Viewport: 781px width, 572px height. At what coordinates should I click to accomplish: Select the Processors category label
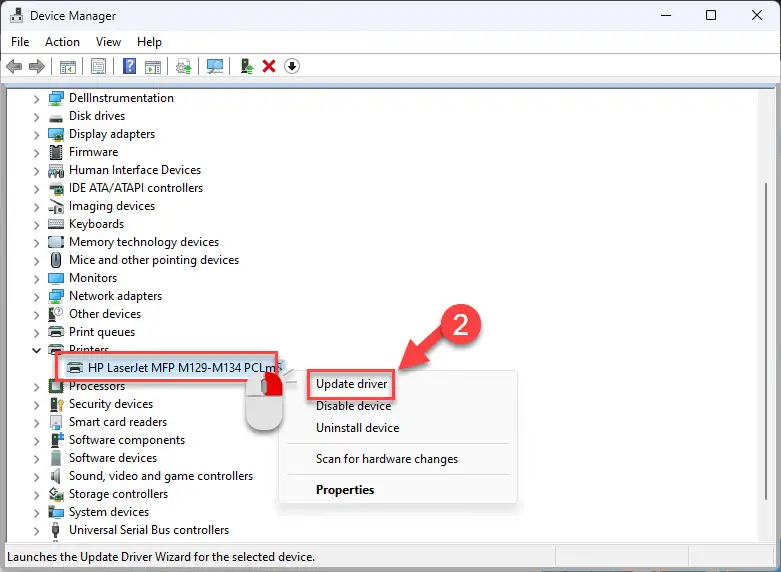point(97,386)
